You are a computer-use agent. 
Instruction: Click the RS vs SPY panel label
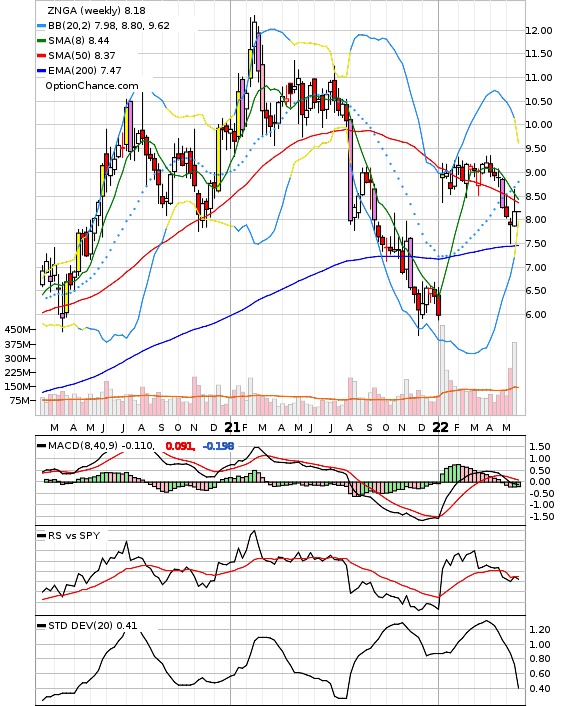[74, 536]
